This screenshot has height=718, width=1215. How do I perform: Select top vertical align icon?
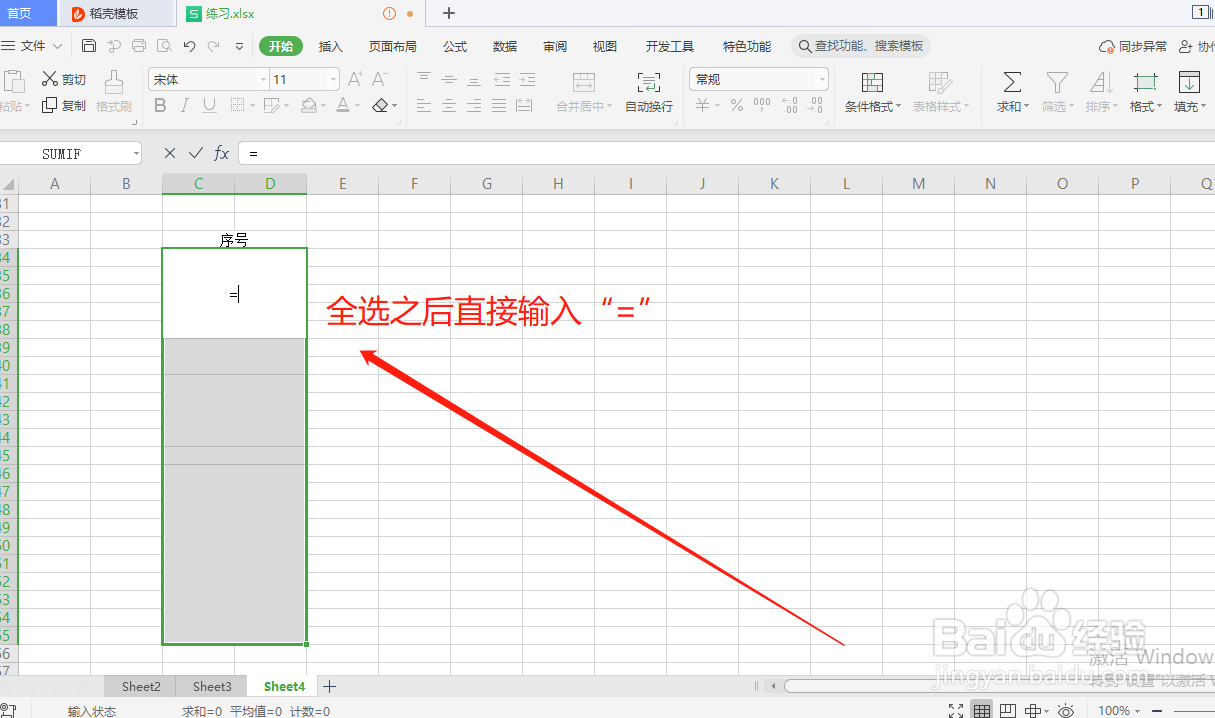(x=424, y=79)
